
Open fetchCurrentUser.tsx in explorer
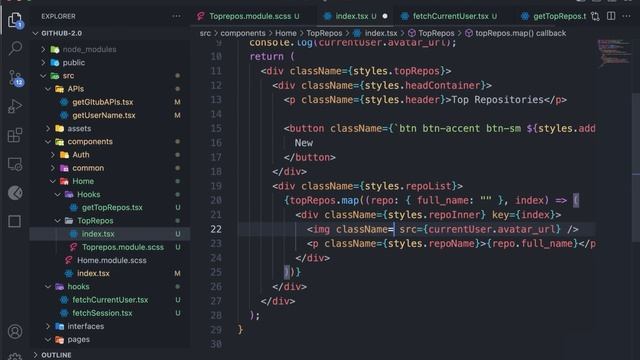pos(110,300)
